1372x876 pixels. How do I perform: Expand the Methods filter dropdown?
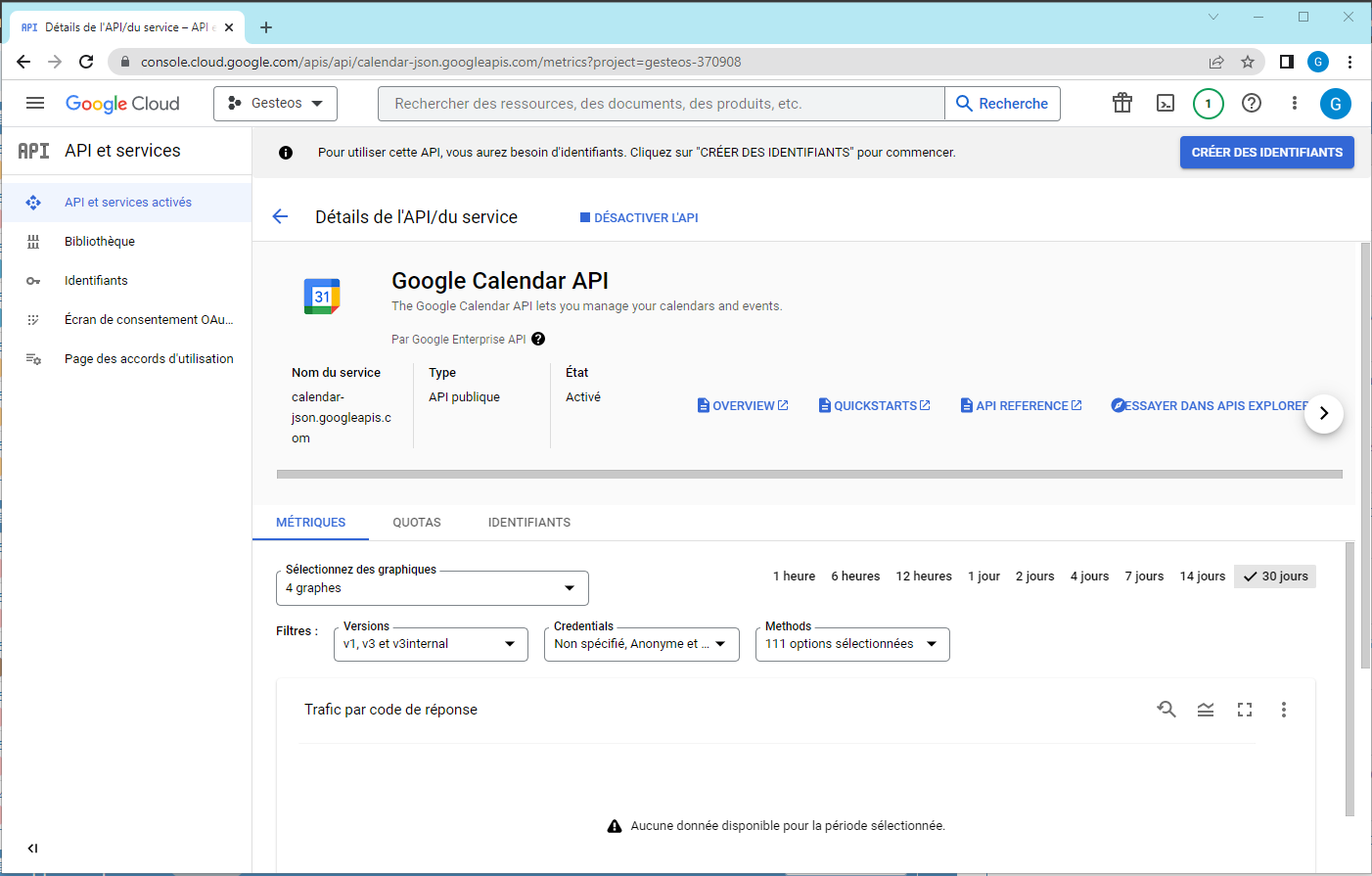coord(851,644)
